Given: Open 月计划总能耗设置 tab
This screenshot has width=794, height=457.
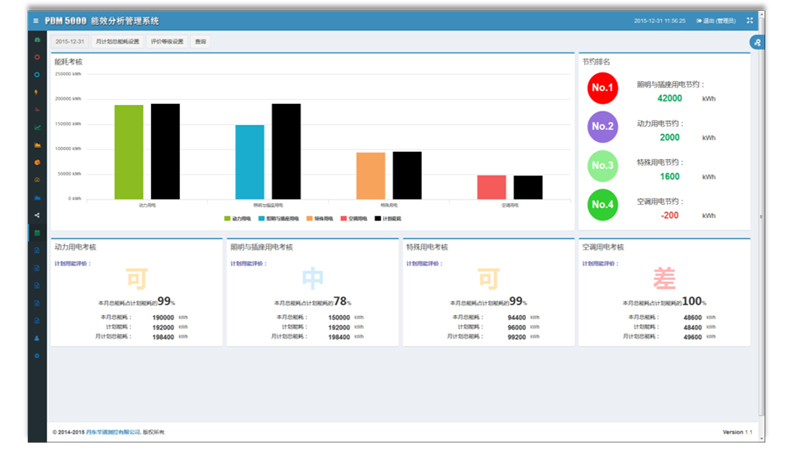Looking at the screenshot, I should [118, 42].
